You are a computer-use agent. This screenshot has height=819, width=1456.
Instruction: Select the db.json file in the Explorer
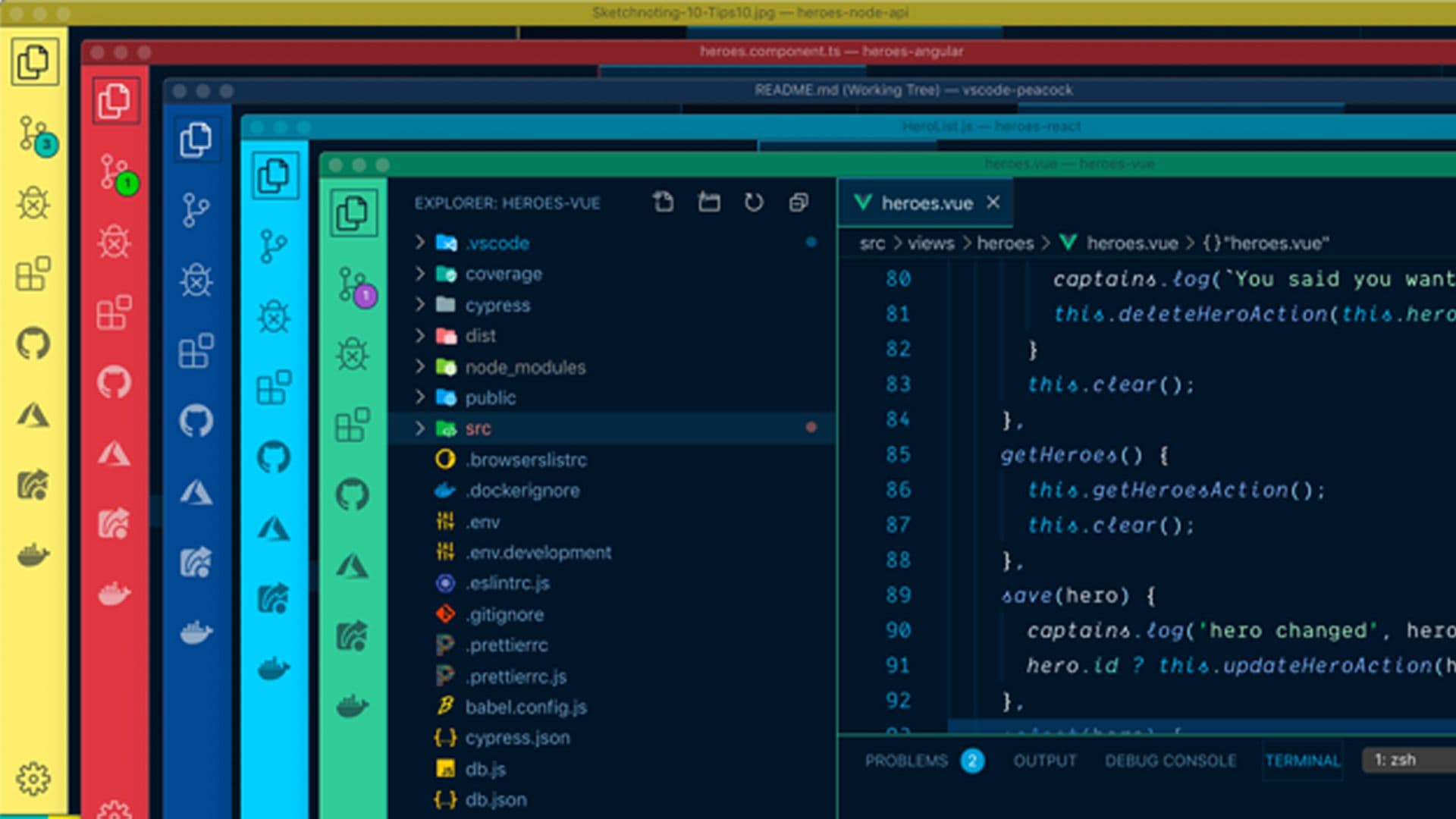pos(494,799)
